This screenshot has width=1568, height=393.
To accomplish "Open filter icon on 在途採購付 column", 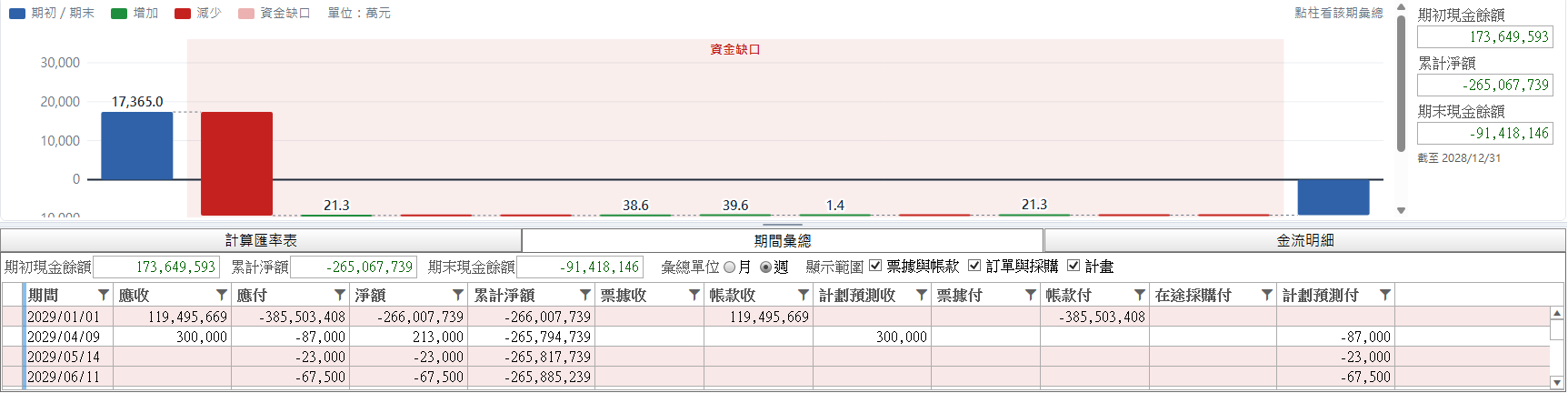I will pyautogui.click(x=1267, y=295).
